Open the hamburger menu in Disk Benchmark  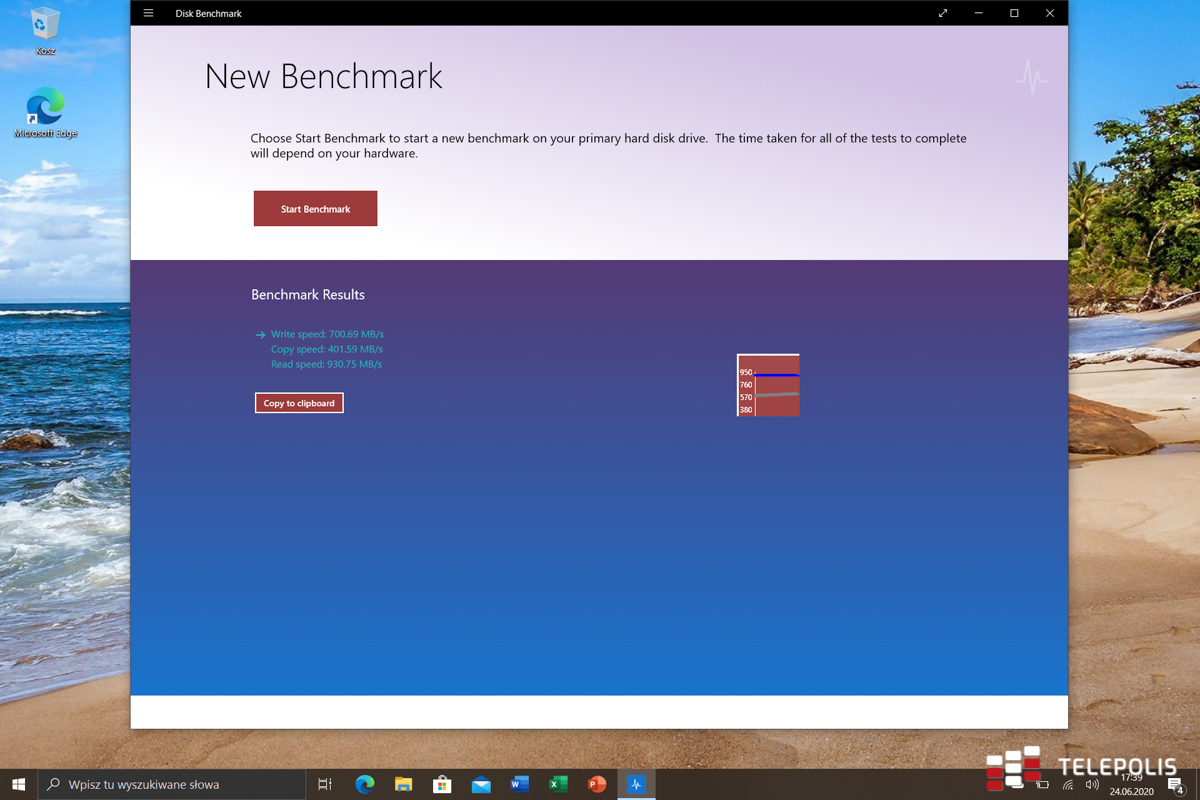(148, 13)
